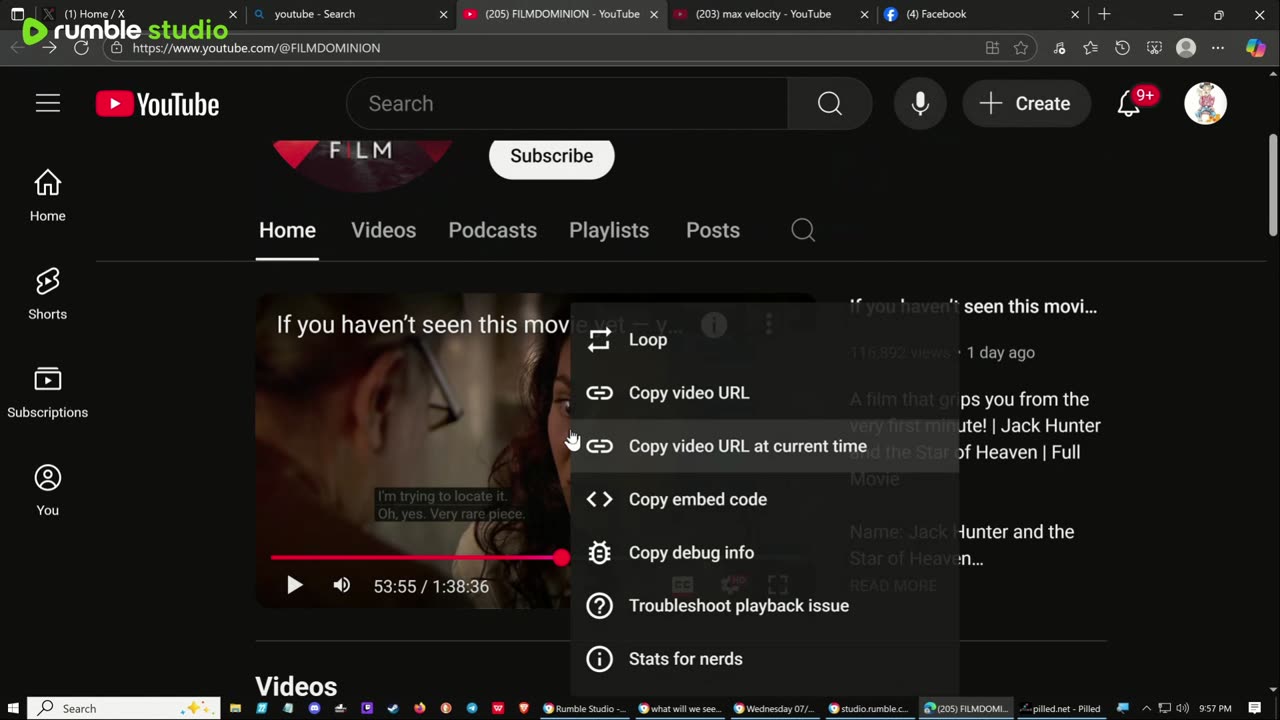Start voice search with the microphone
Image resolution: width=1280 pixels, height=720 pixels.
click(920, 104)
